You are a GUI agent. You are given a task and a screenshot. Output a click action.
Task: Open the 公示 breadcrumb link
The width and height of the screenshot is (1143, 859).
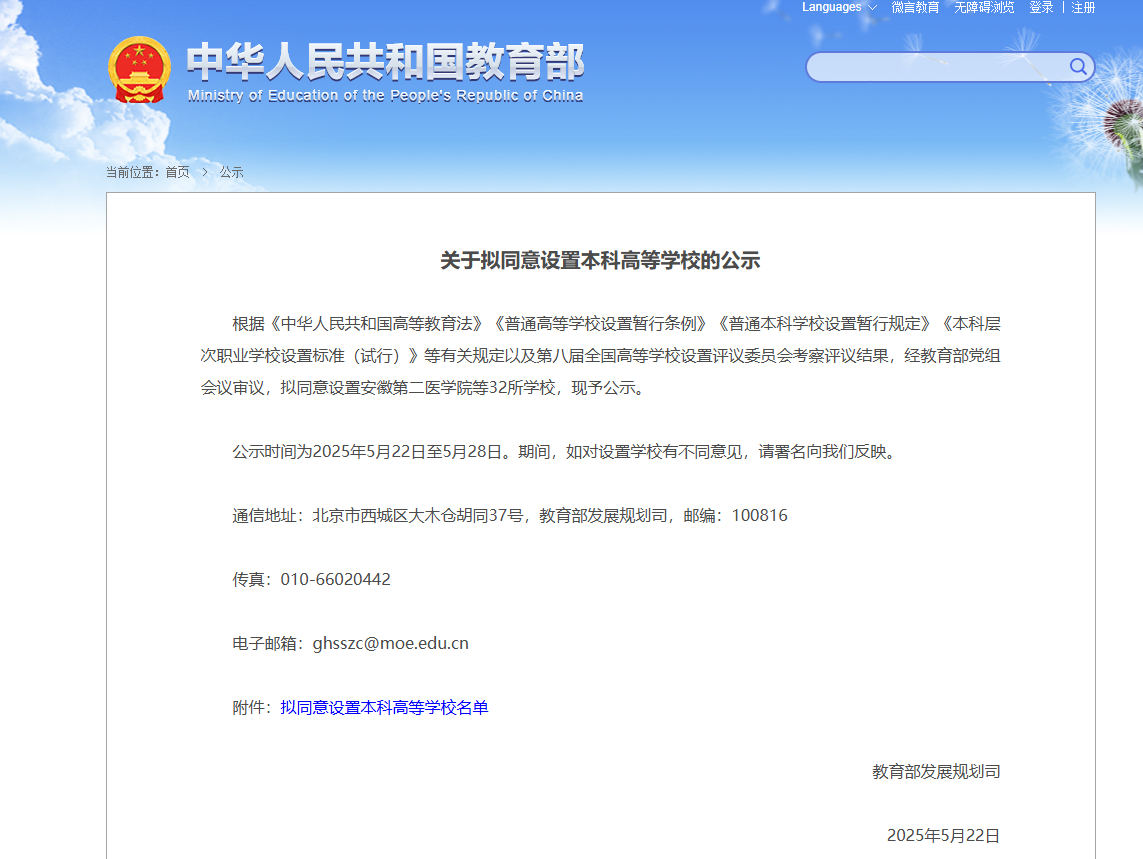click(x=231, y=172)
